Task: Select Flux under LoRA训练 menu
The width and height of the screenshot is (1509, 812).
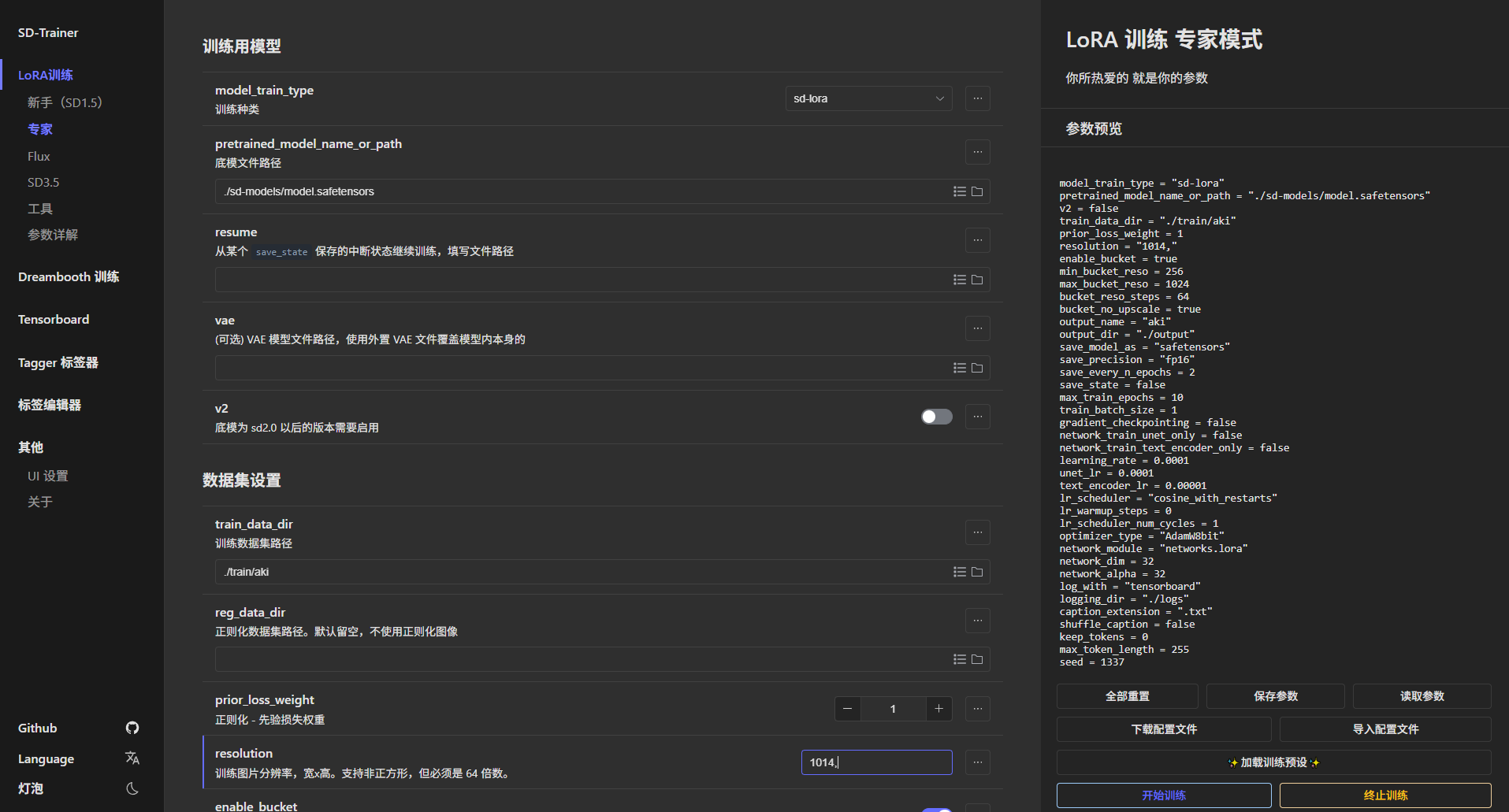Action: [x=39, y=156]
